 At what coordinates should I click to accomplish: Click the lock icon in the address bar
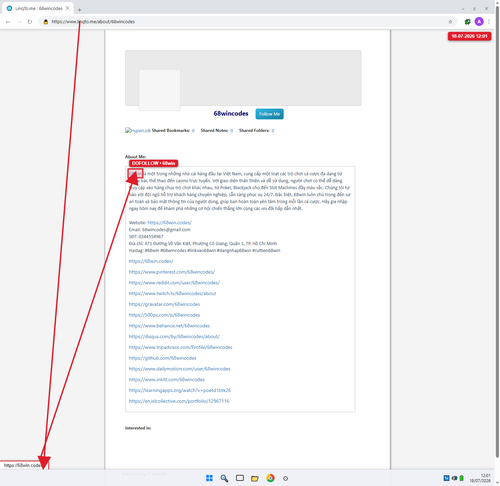46,22
